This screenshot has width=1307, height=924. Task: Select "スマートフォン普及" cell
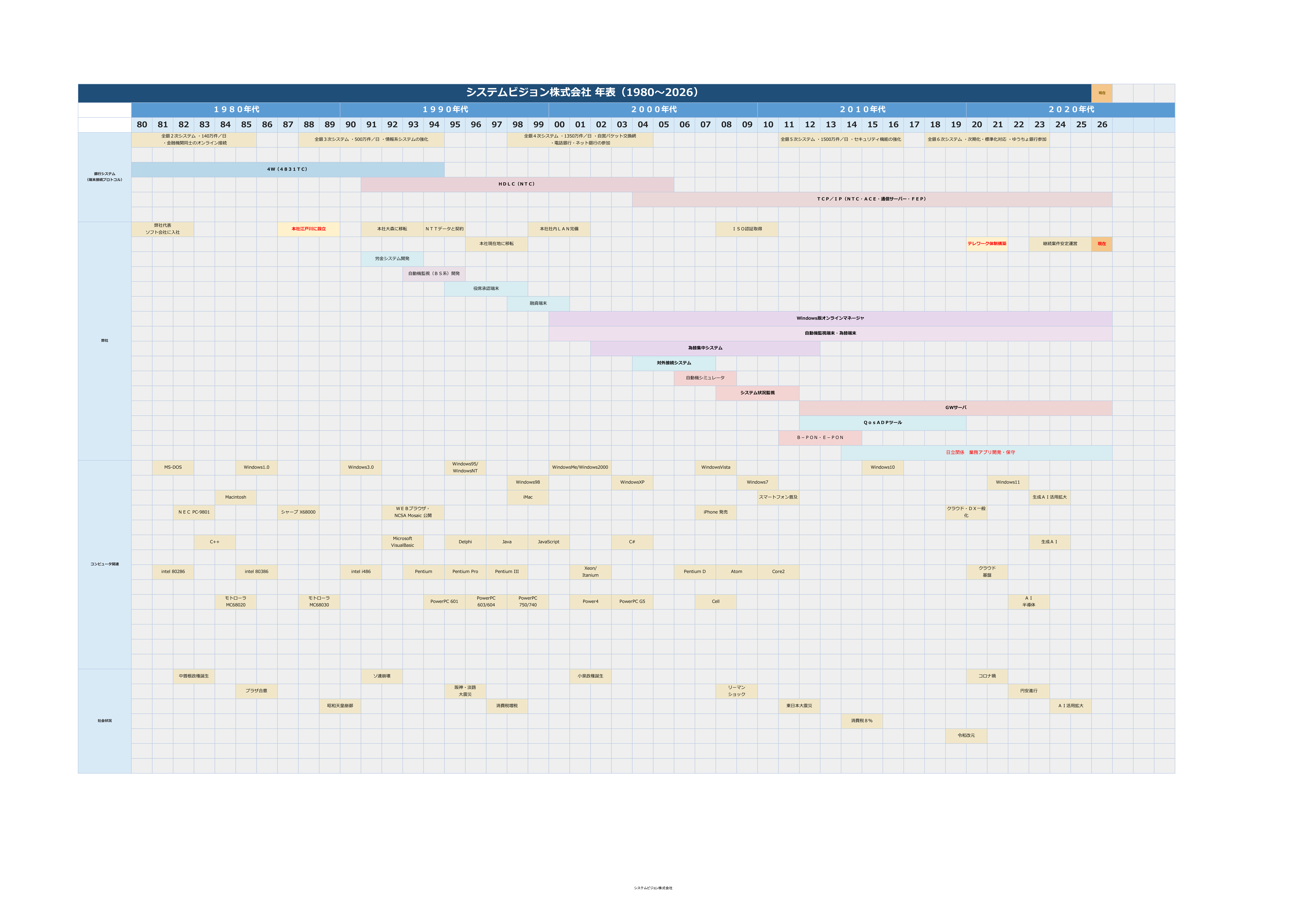tap(778, 497)
